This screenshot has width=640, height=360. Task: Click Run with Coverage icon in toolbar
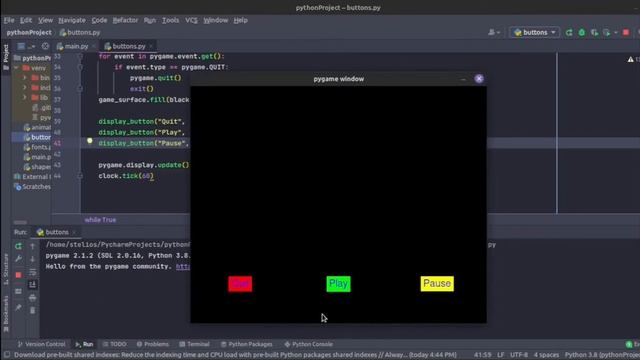[x=594, y=32]
